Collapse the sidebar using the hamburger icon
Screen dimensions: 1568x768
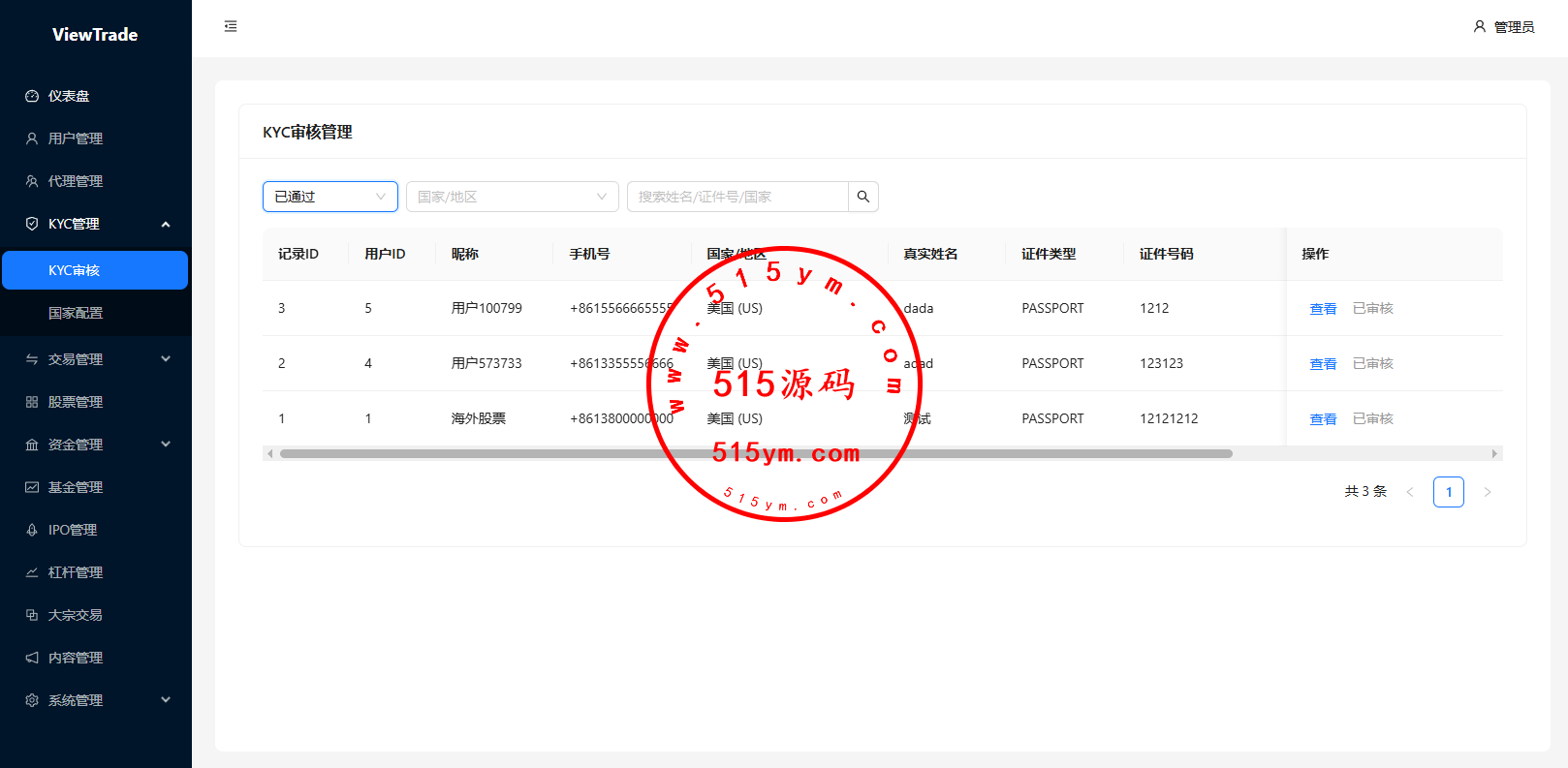(231, 26)
